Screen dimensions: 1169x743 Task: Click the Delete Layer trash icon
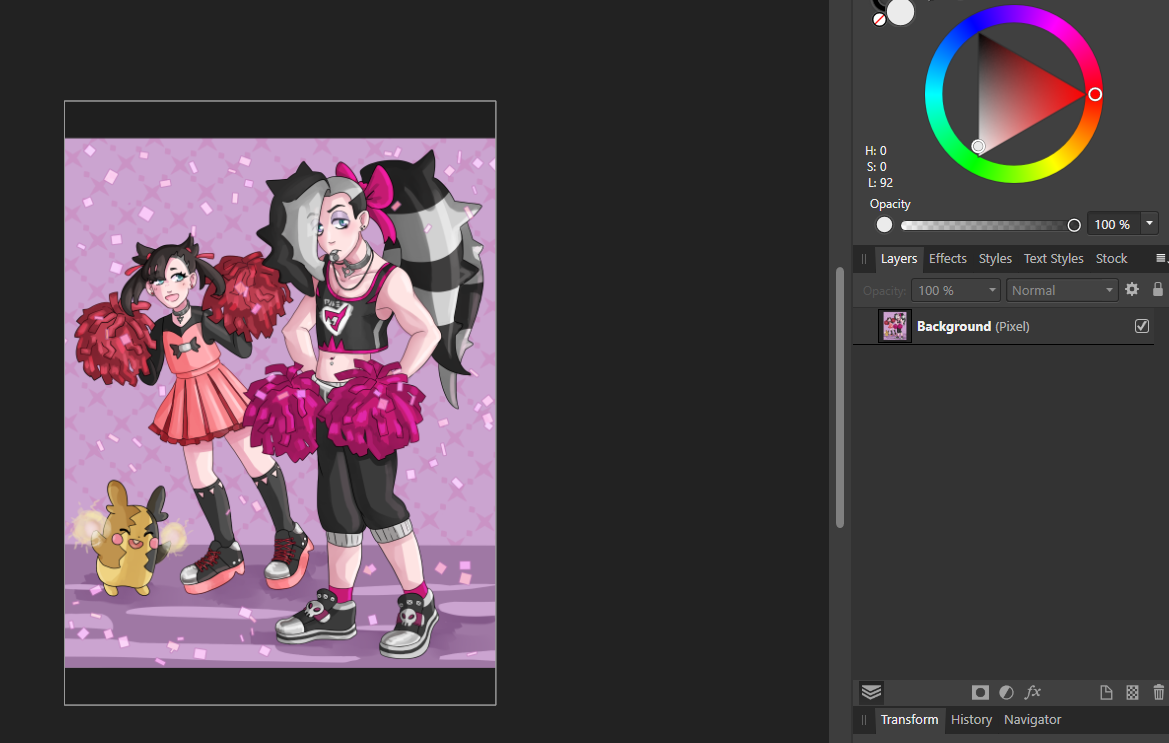[x=1159, y=693]
